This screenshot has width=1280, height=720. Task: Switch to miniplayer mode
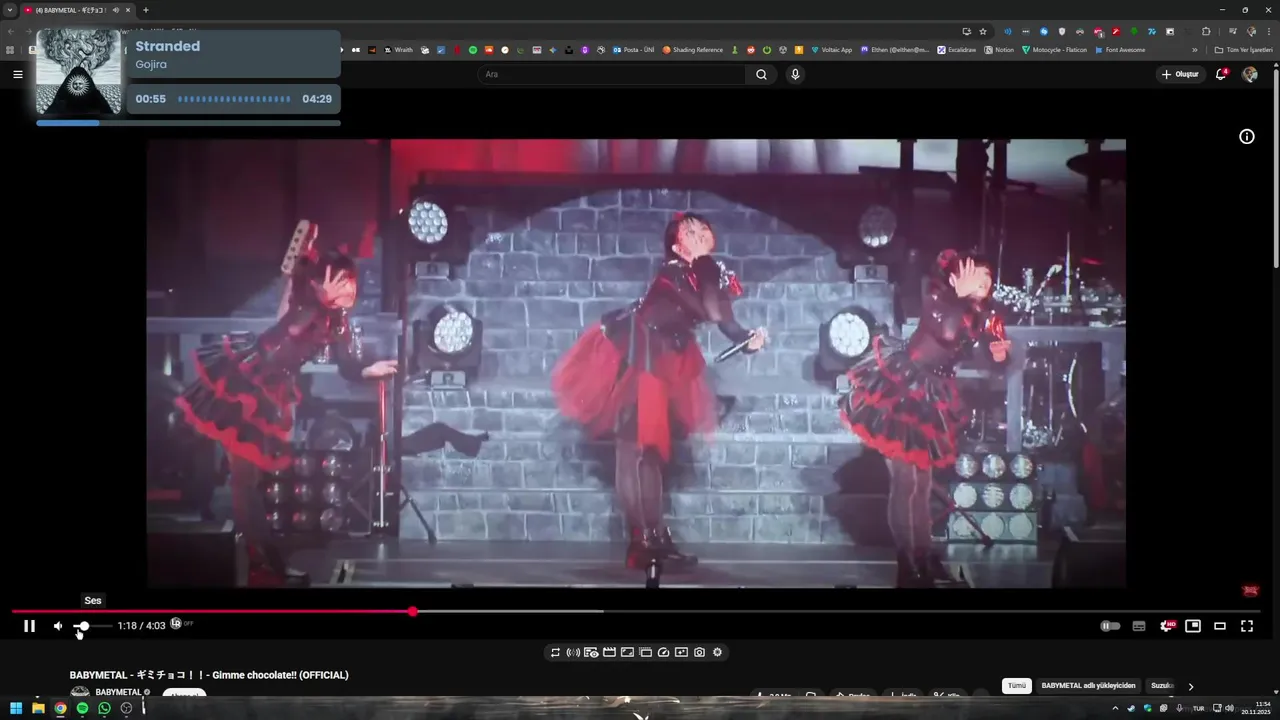(1193, 626)
